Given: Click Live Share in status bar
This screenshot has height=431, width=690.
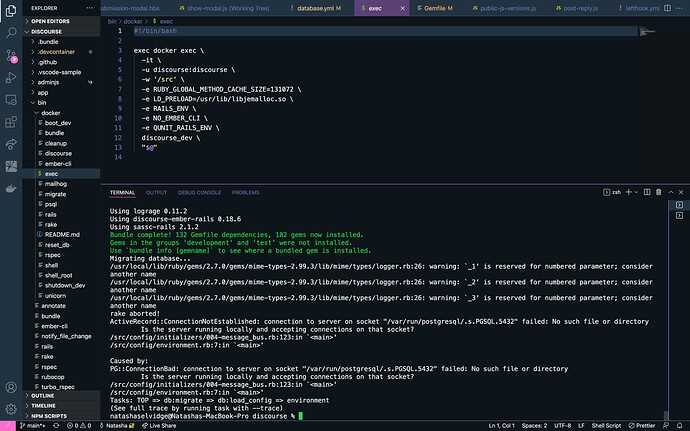Looking at the screenshot, I should 159,426.
